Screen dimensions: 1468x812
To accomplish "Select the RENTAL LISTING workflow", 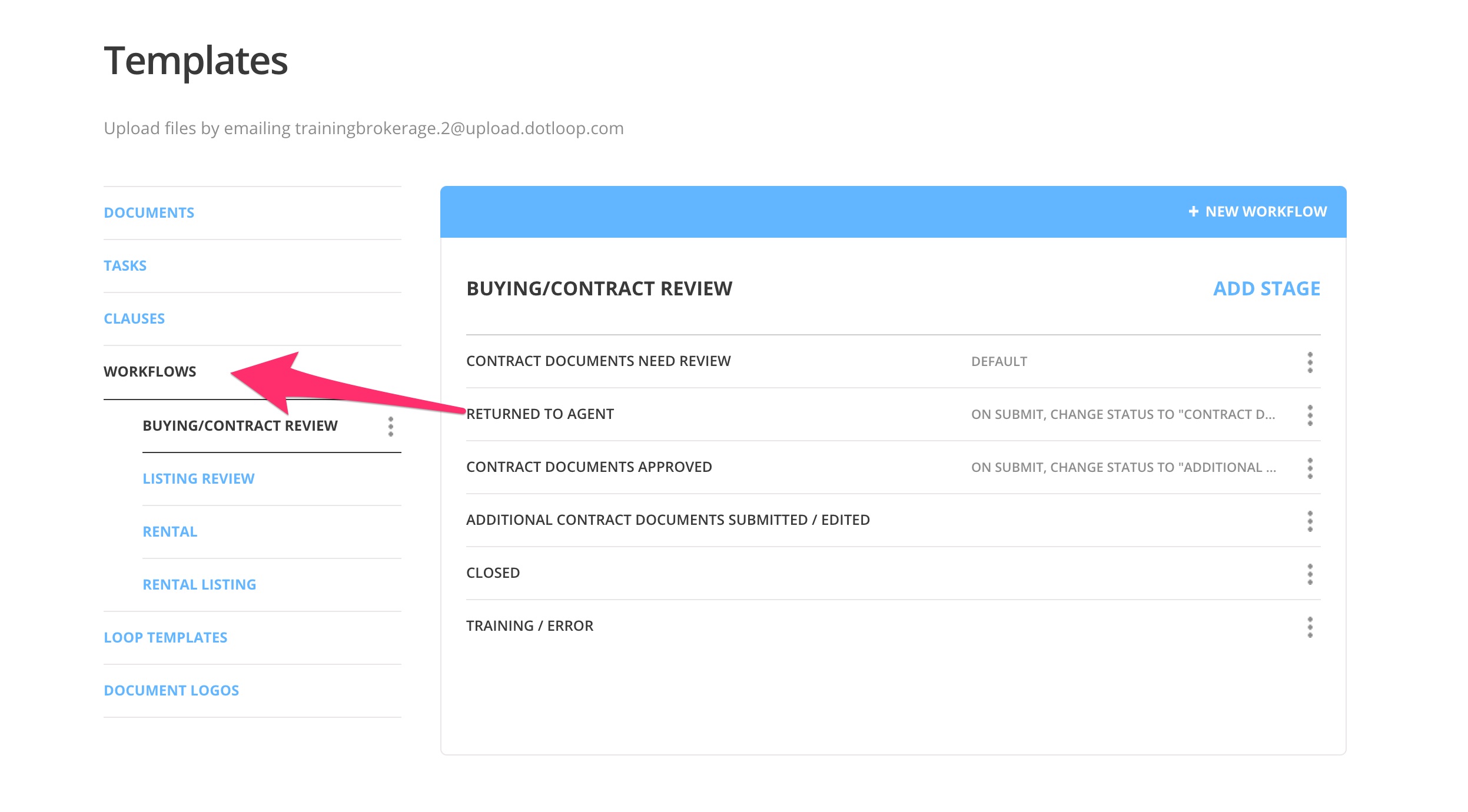I will point(198,584).
